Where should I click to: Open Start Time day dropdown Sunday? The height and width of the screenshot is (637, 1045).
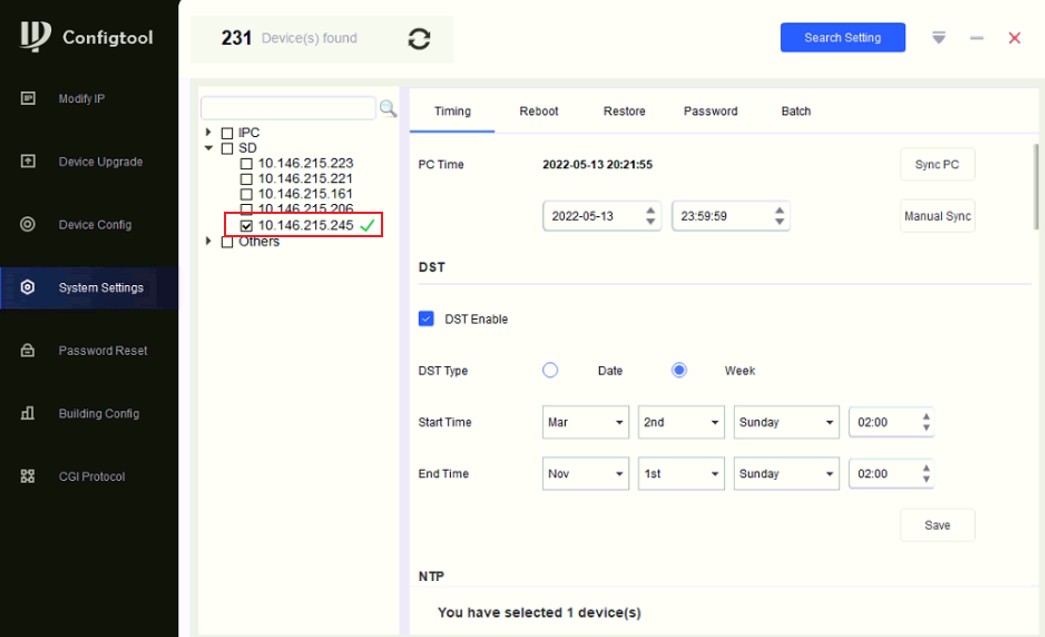(x=786, y=422)
